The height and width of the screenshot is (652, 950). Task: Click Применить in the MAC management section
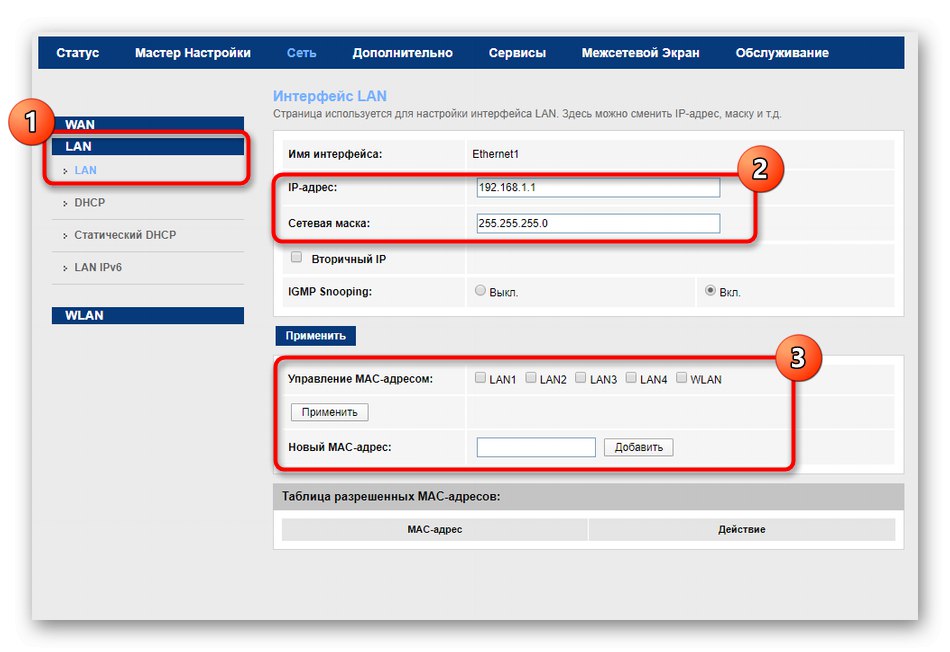[x=329, y=411]
